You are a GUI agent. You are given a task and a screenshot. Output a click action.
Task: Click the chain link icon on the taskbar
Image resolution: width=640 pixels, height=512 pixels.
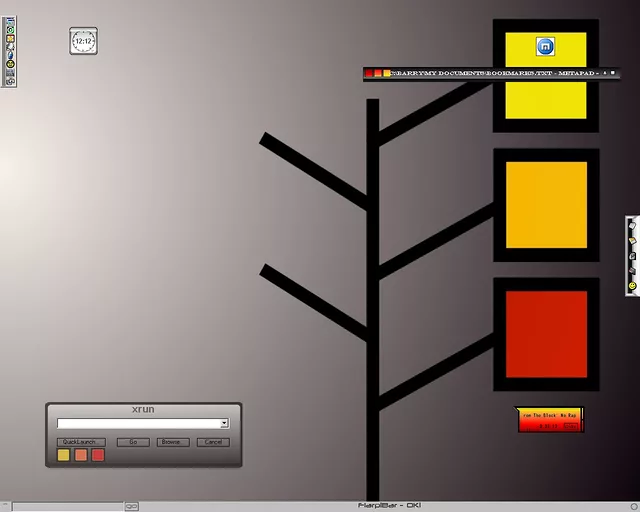131,506
